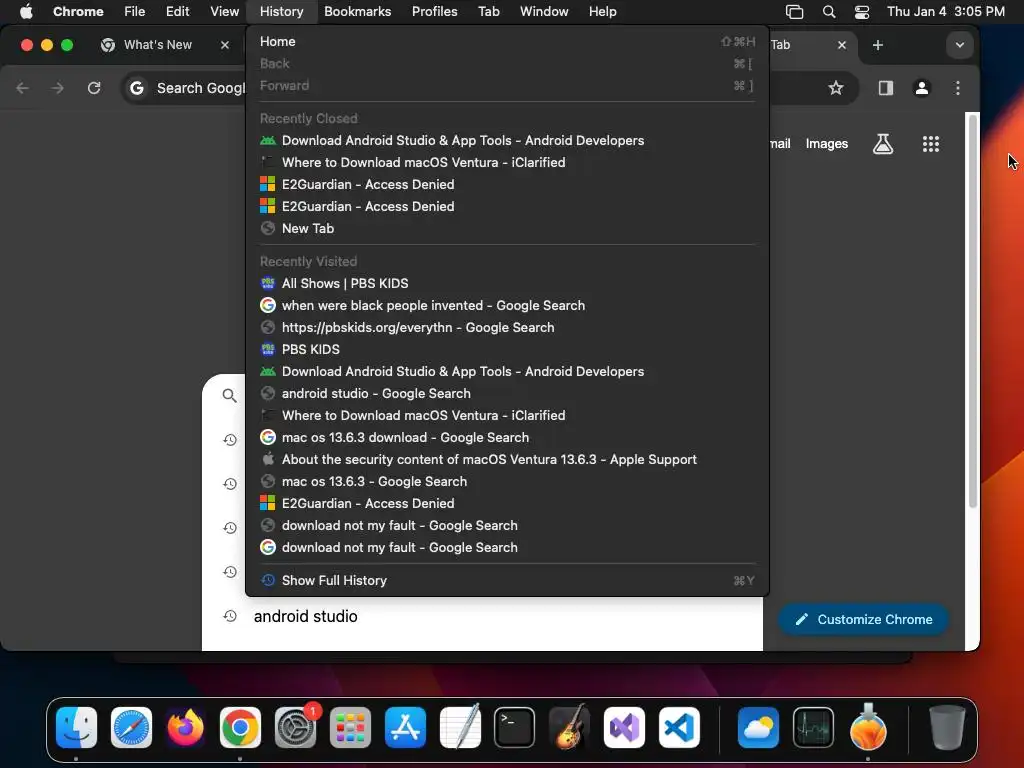Open Launchpad from the Dock

(350, 727)
